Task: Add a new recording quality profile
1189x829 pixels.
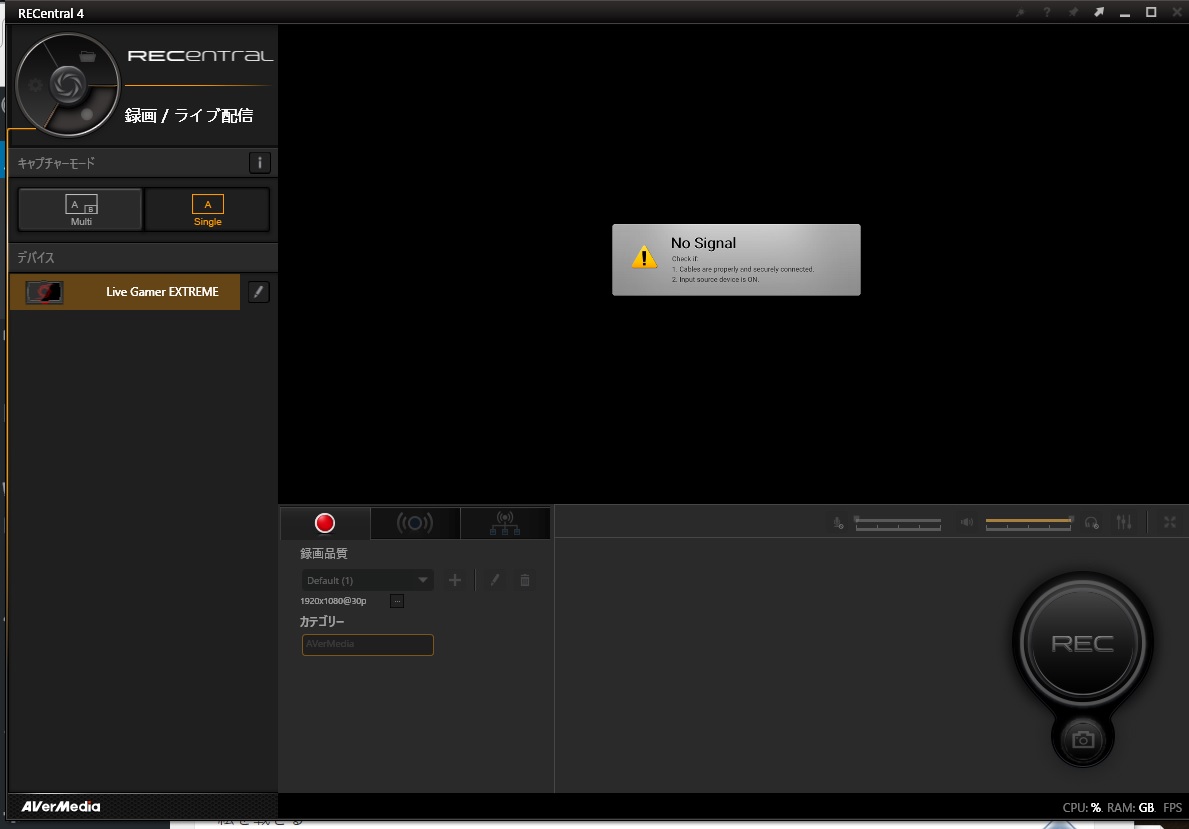Action: (455, 580)
